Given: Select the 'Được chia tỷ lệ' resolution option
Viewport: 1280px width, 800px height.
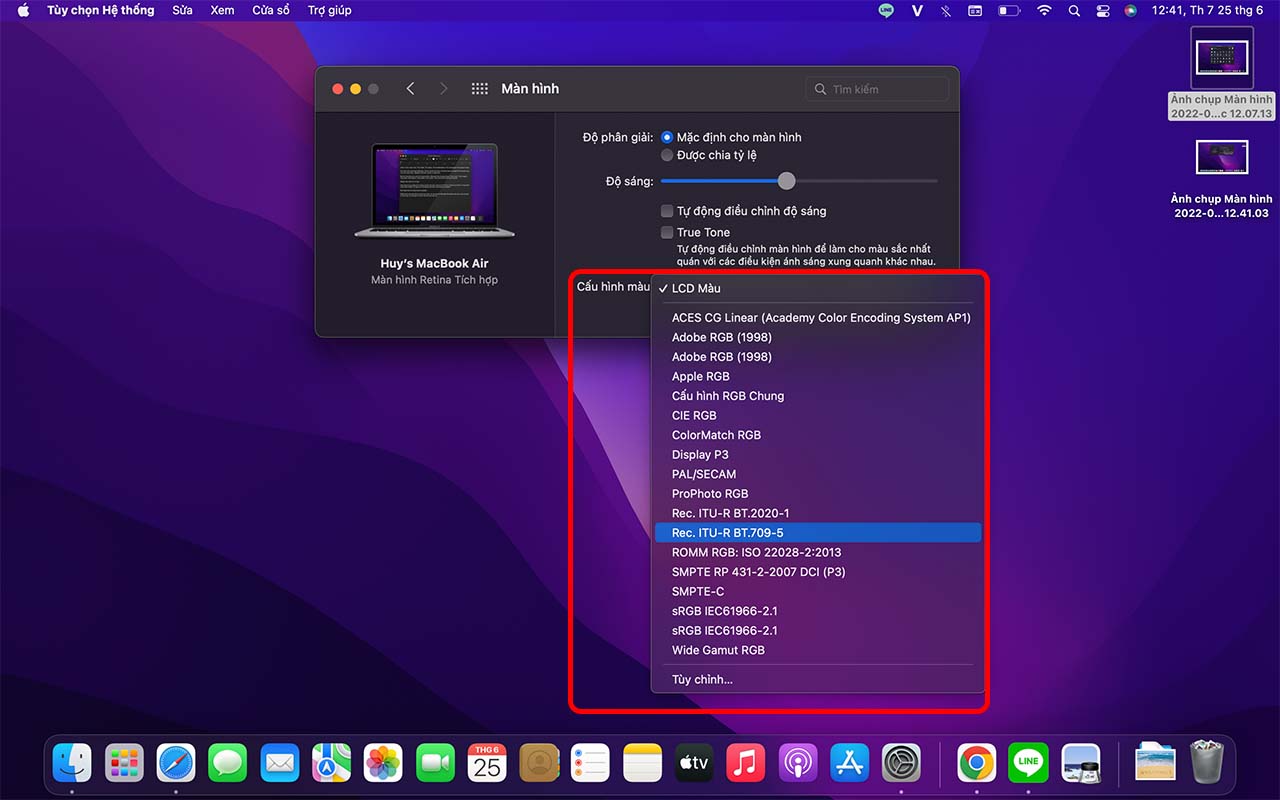Looking at the screenshot, I should coord(667,155).
